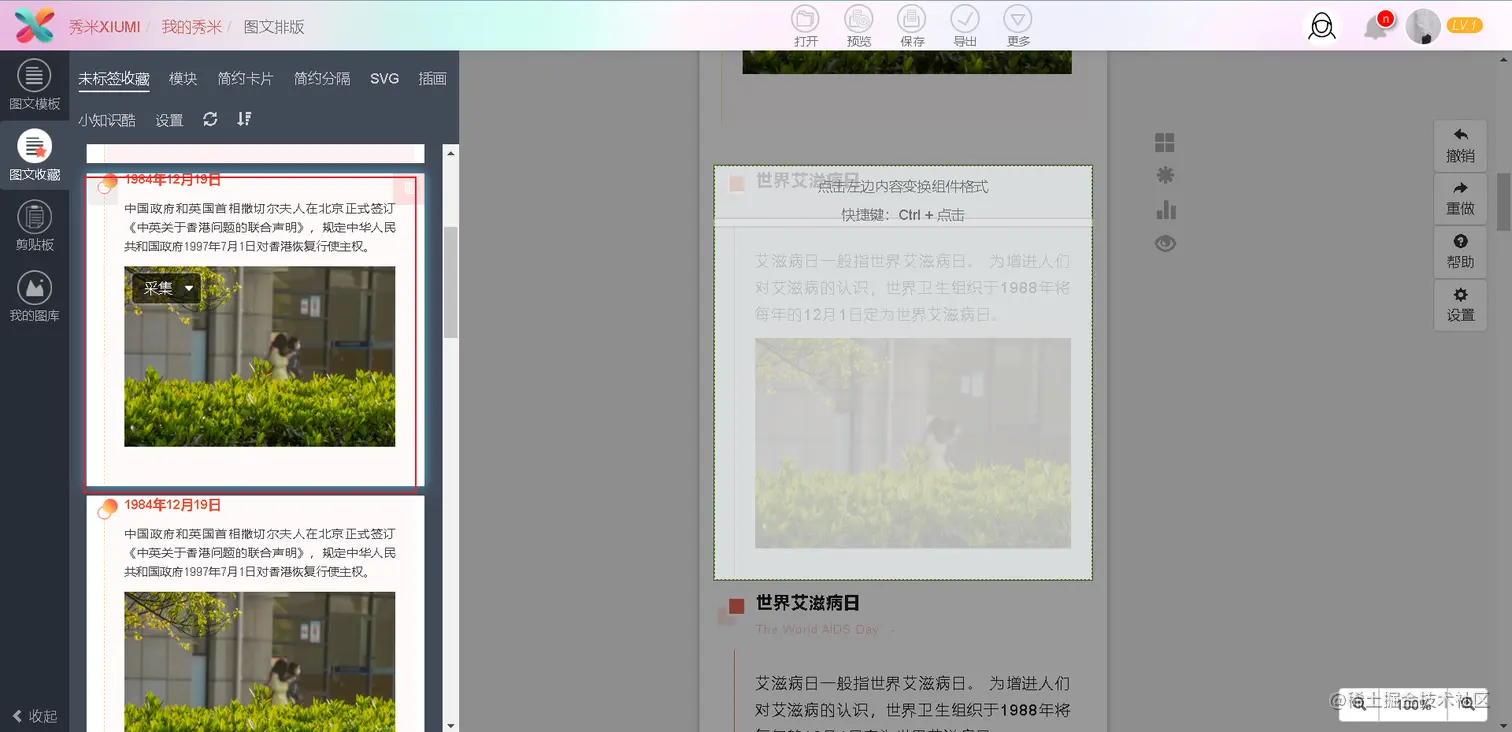The width and height of the screenshot is (1512, 732).
Task: Toggle the eye visibility icon
Action: [1165, 243]
